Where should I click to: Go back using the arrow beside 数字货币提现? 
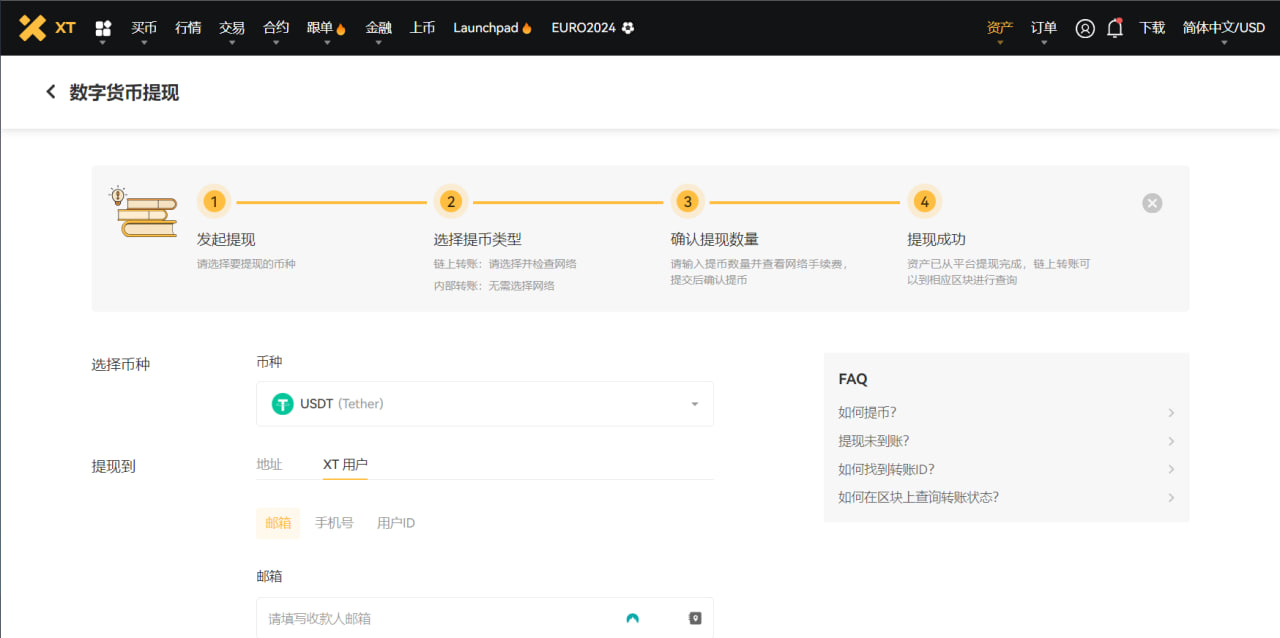[51, 92]
